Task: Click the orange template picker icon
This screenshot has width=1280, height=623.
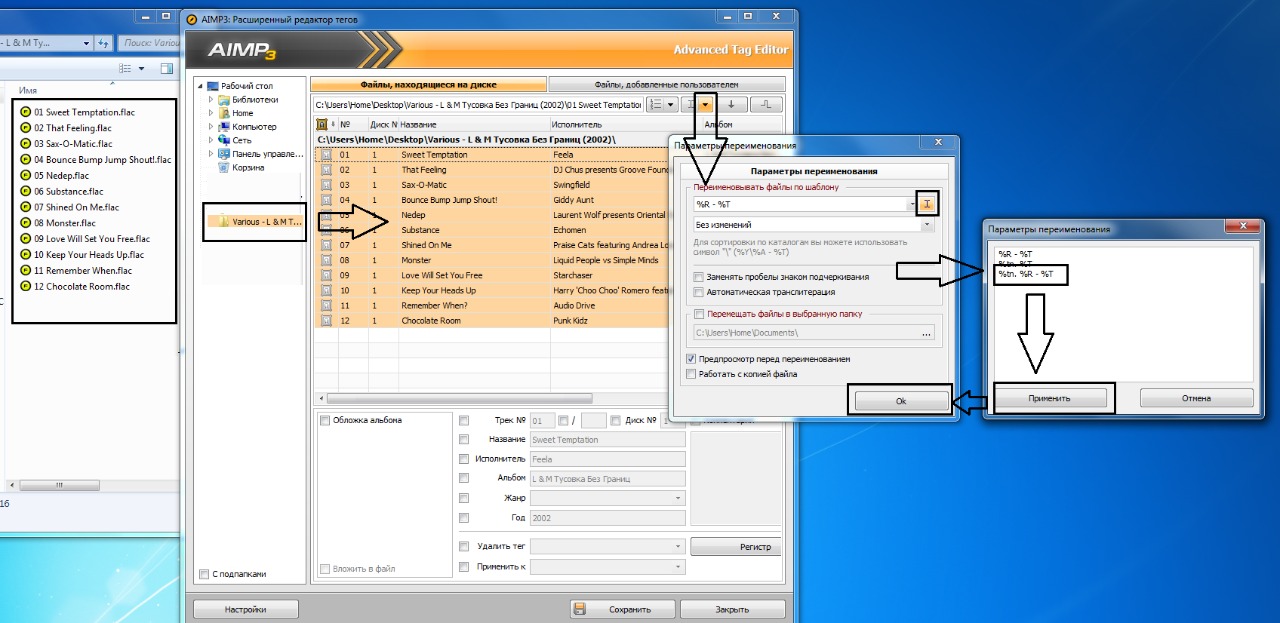Action: point(928,204)
